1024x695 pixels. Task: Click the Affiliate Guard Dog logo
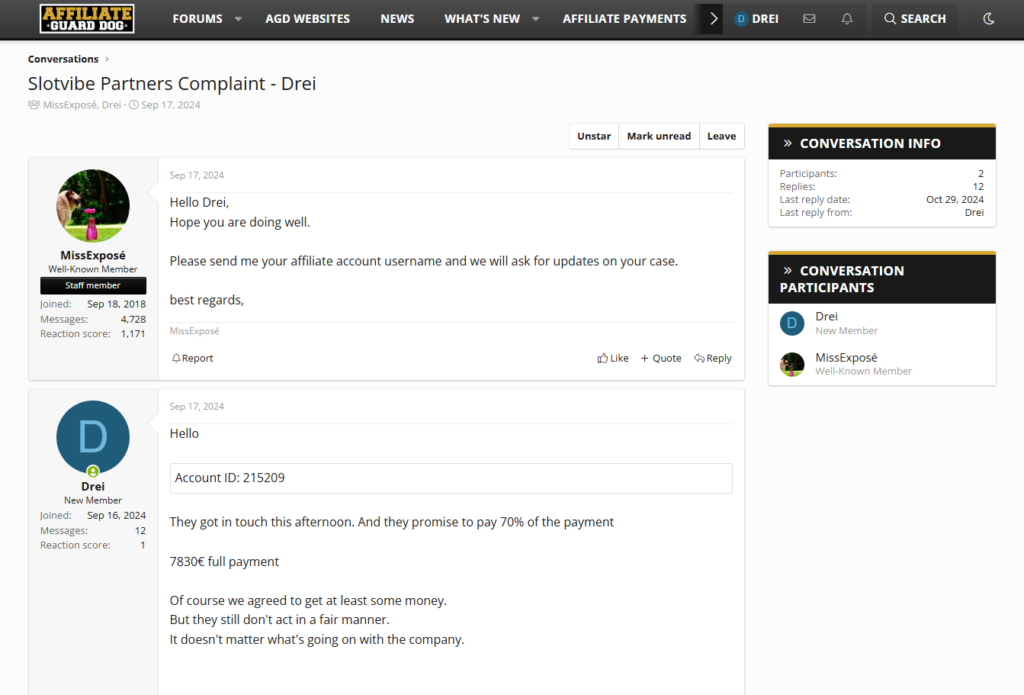click(x=87, y=18)
